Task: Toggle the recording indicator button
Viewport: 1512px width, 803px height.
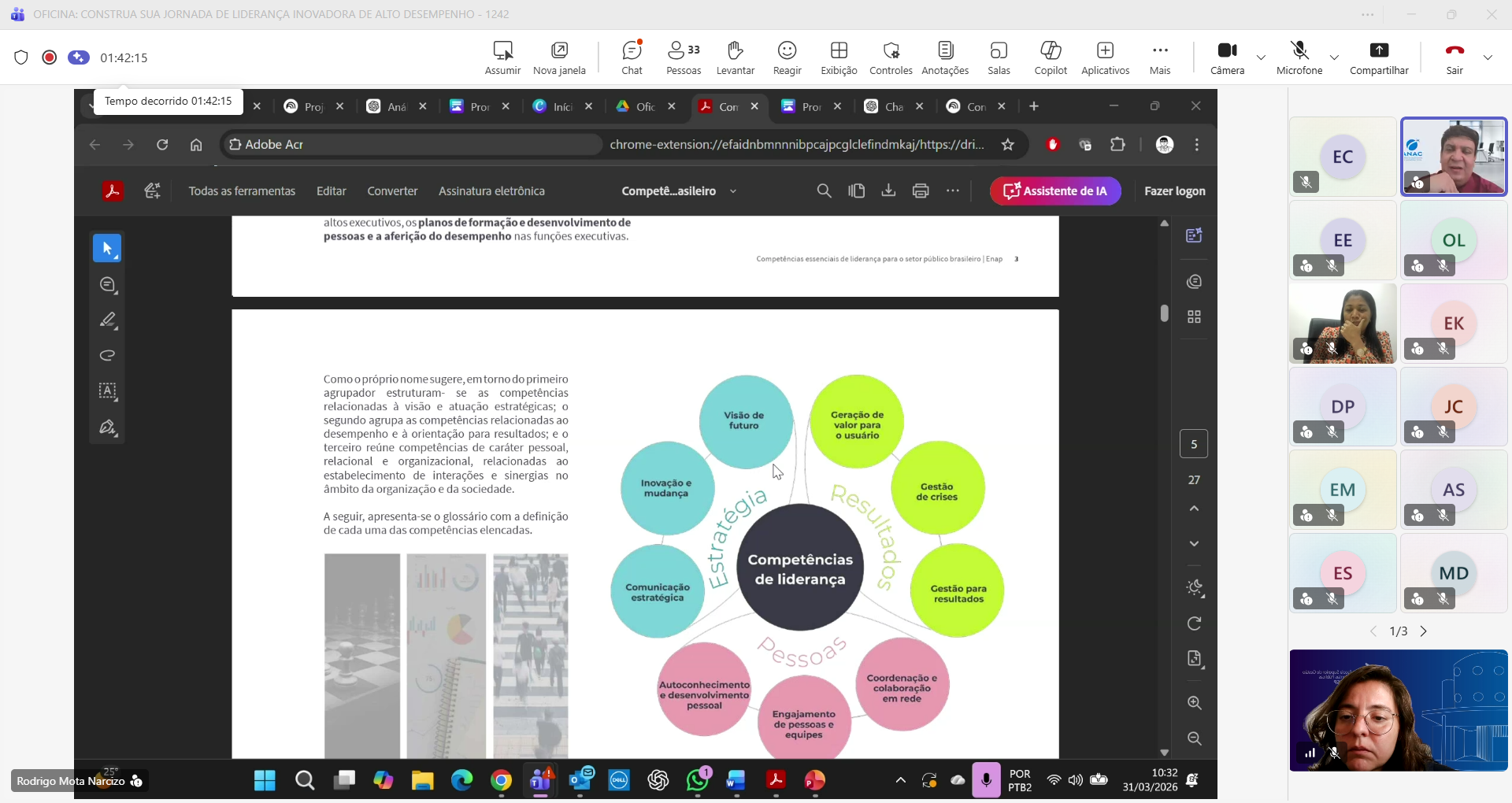Action: 50,57
